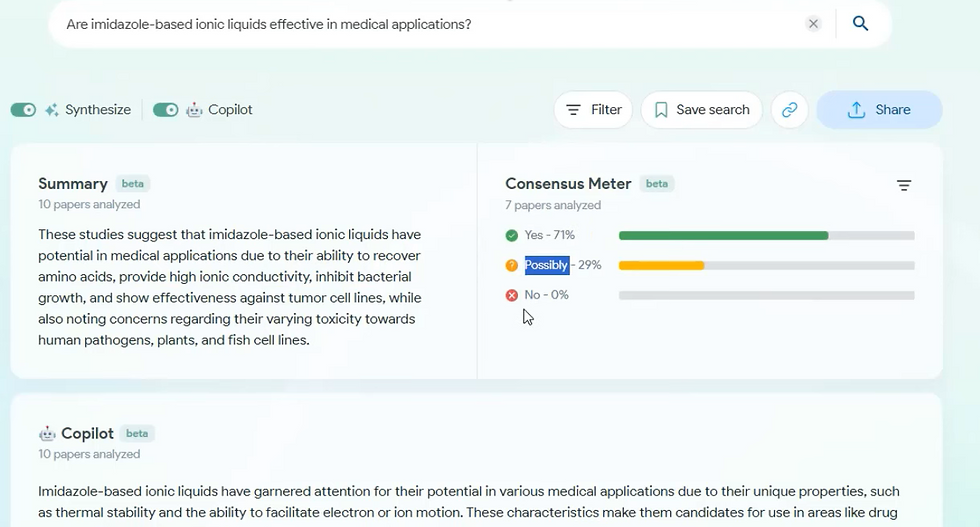Open the Filter options
The height and width of the screenshot is (527, 980).
(x=593, y=110)
